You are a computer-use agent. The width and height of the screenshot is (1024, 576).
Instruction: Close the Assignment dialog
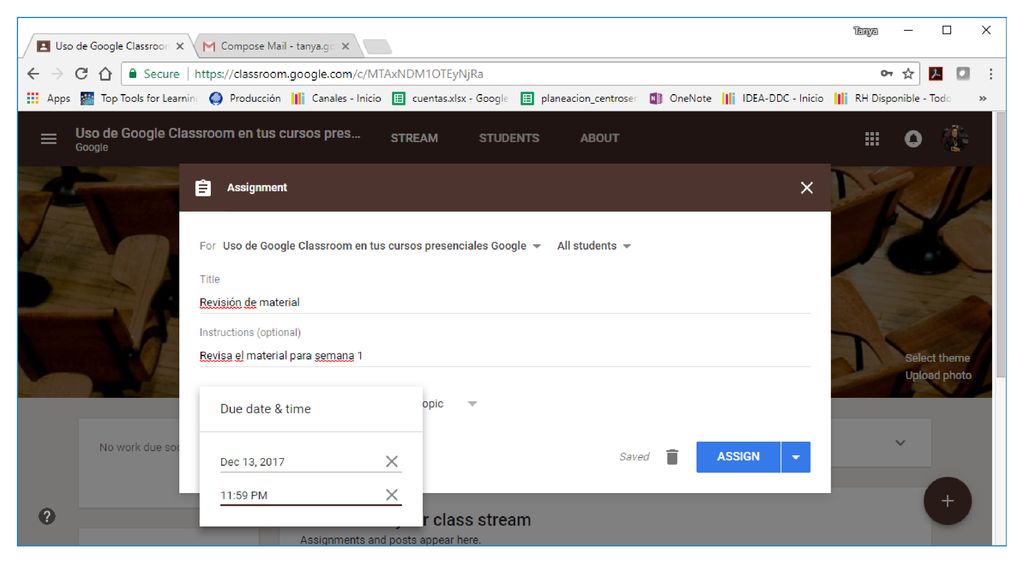[807, 188]
